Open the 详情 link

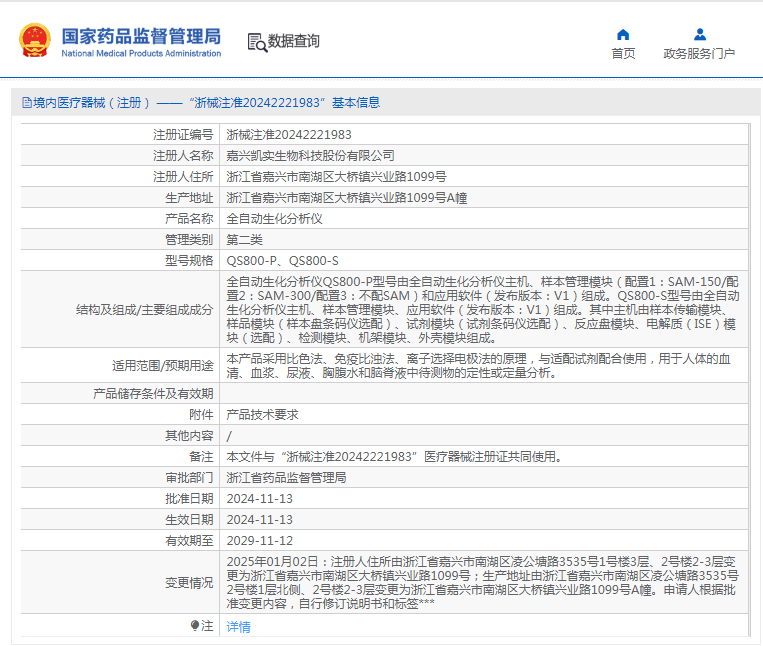238,627
